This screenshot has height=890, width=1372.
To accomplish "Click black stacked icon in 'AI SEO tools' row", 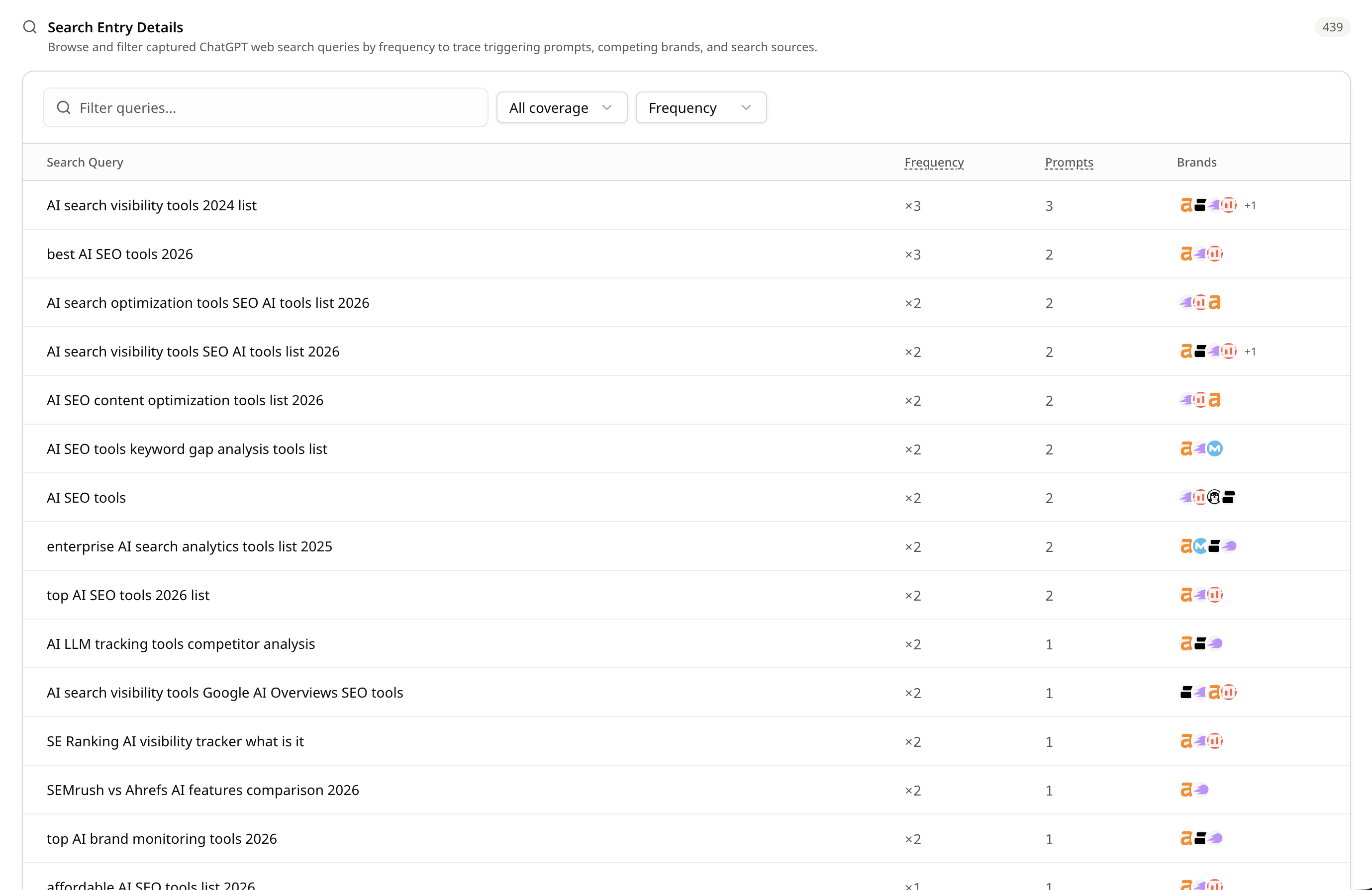I will [x=1228, y=497].
